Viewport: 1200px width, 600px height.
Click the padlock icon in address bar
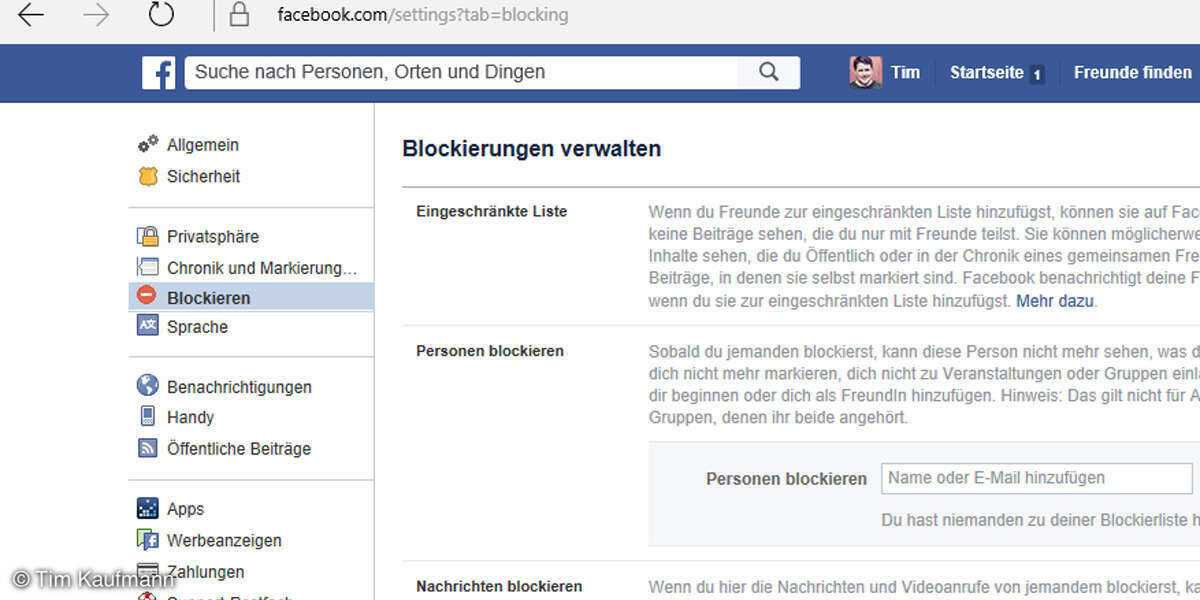click(238, 15)
